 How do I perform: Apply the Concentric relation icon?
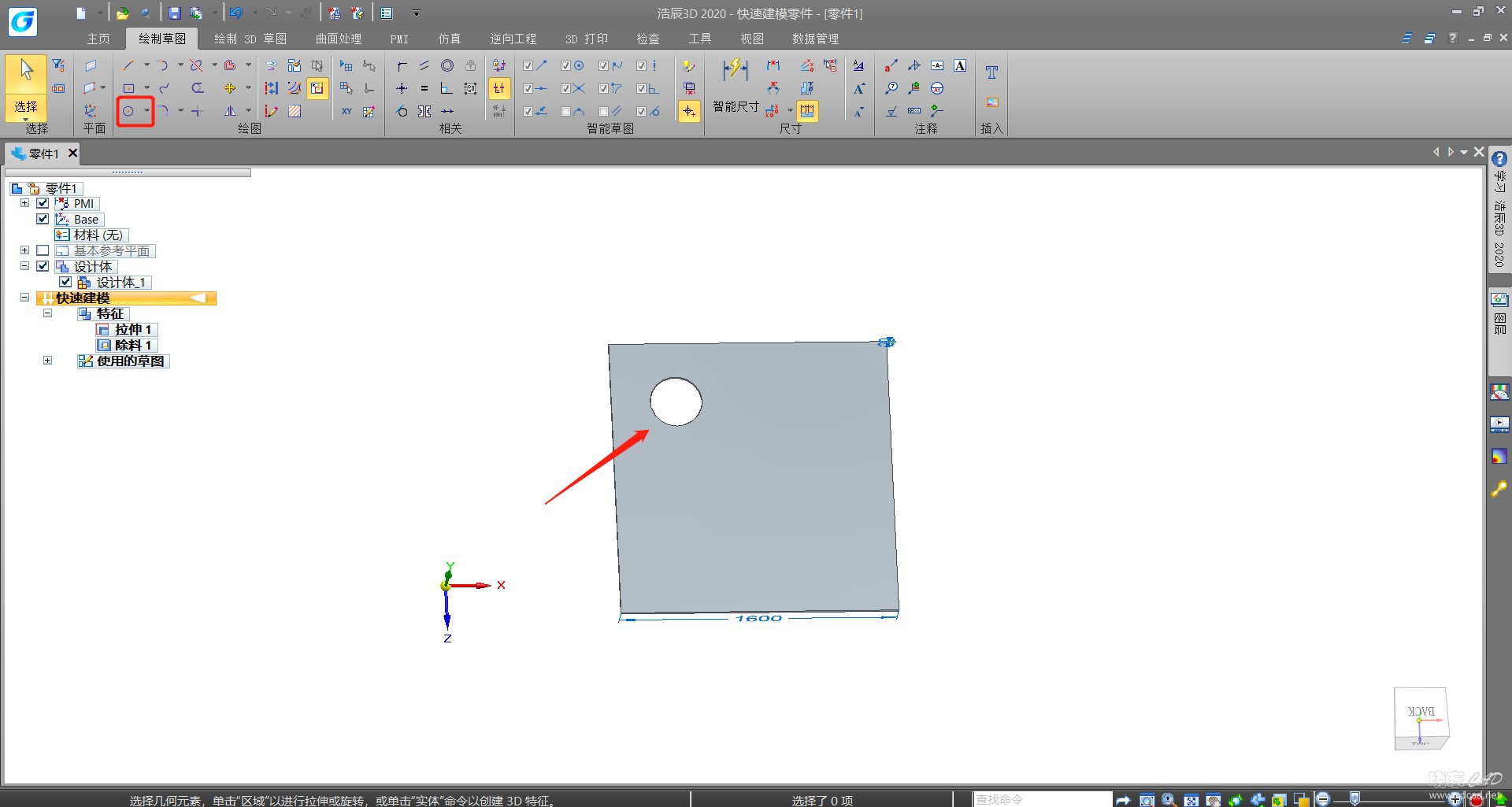[x=447, y=66]
